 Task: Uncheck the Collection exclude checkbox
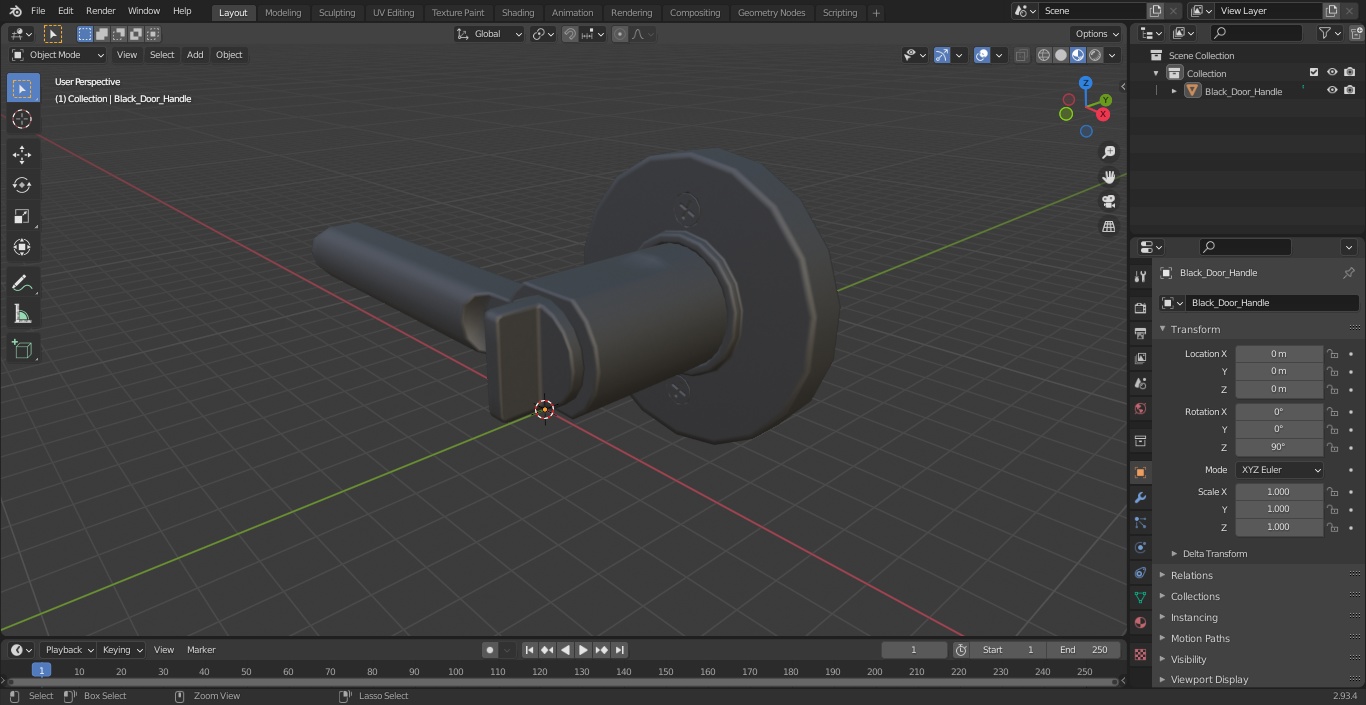click(x=1314, y=73)
